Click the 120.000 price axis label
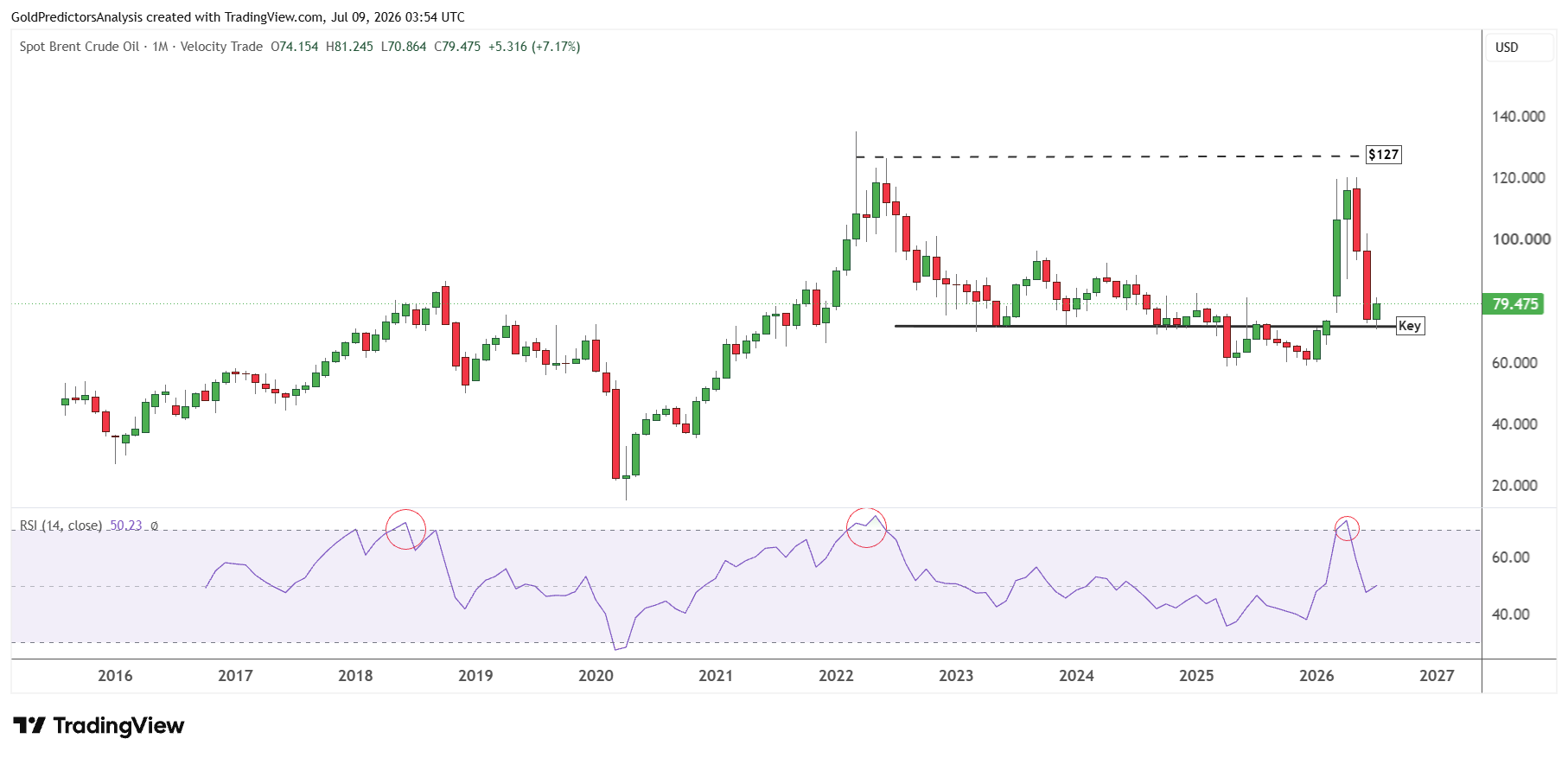The width and height of the screenshot is (1568, 758). click(x=1519, y=178)
